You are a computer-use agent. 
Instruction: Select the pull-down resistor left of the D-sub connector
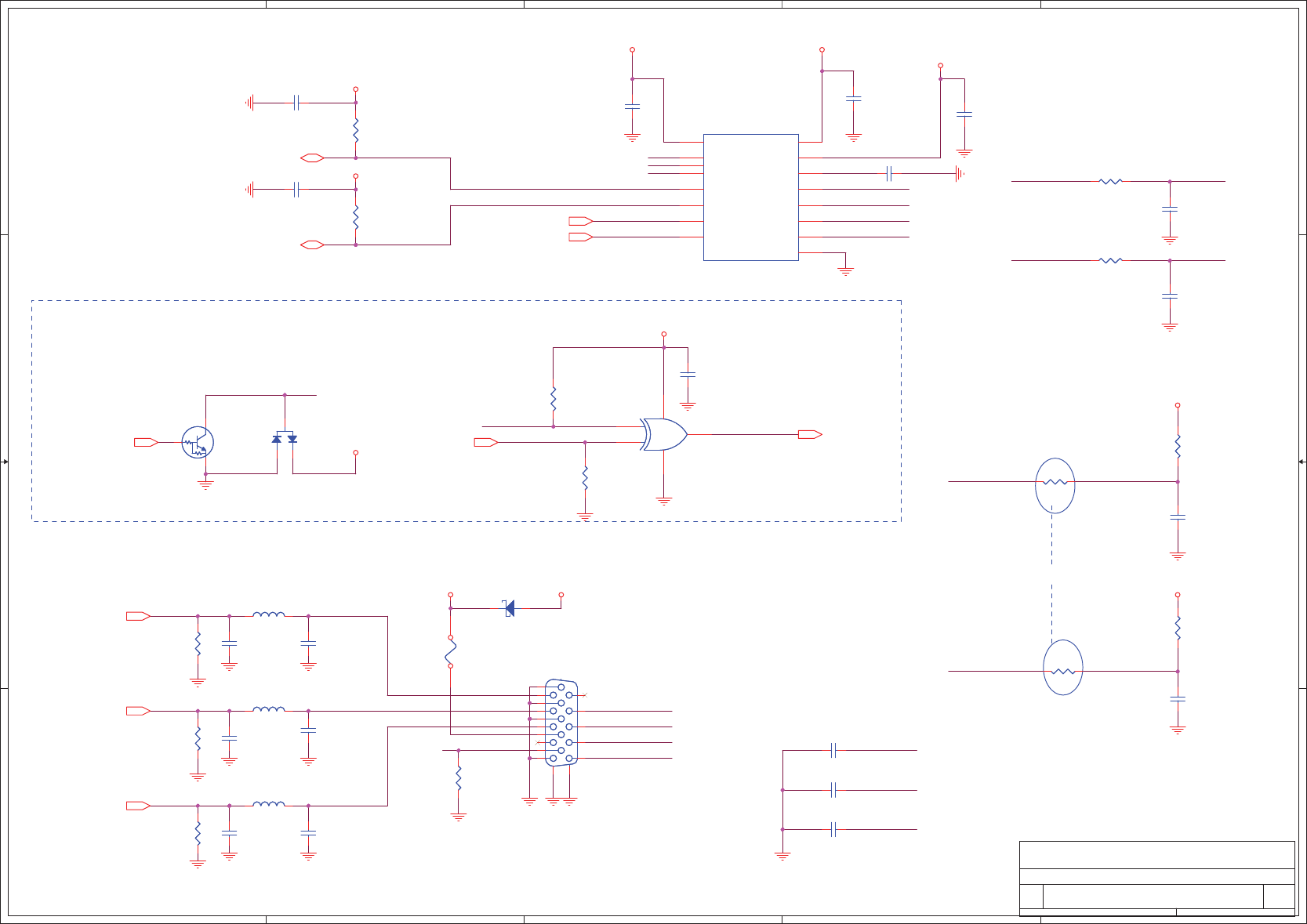pyautogui.click(x=459, y=777)
